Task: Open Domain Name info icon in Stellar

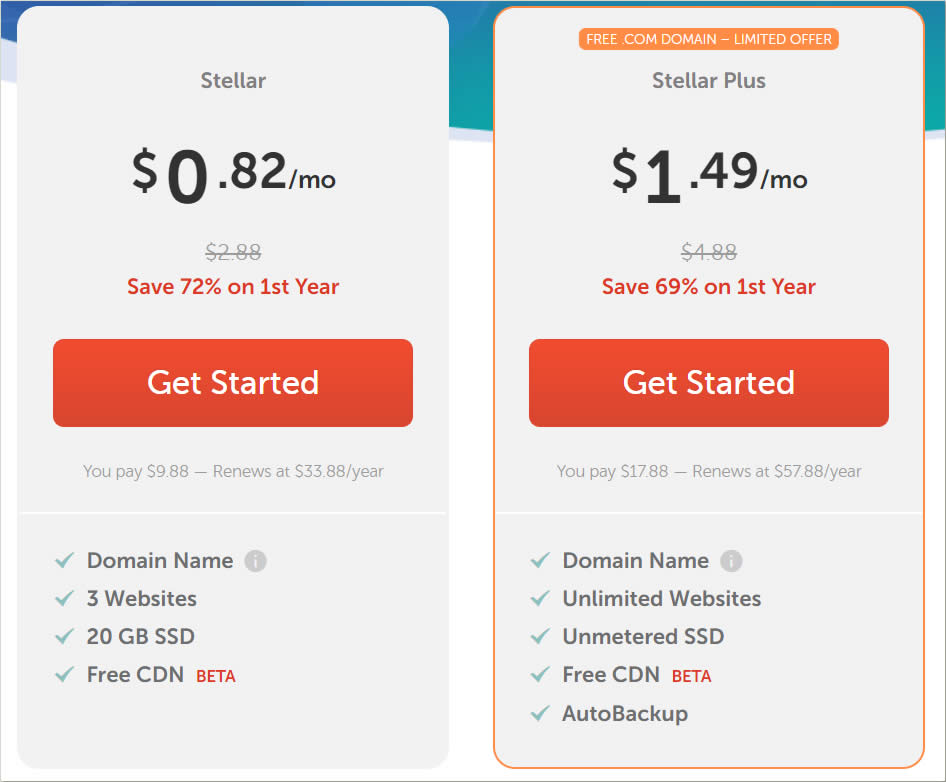Action: point(255,561)
